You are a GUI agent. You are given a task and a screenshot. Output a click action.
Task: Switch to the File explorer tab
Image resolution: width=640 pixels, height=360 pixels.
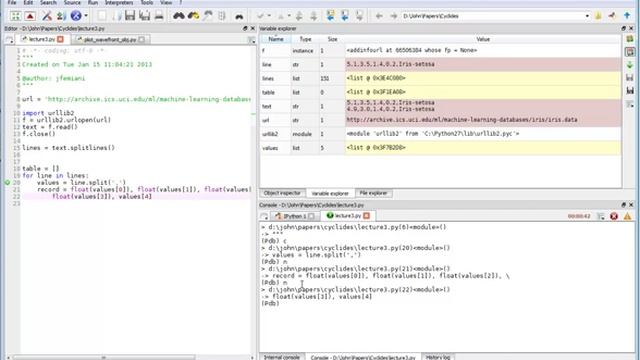coord(373,193)
